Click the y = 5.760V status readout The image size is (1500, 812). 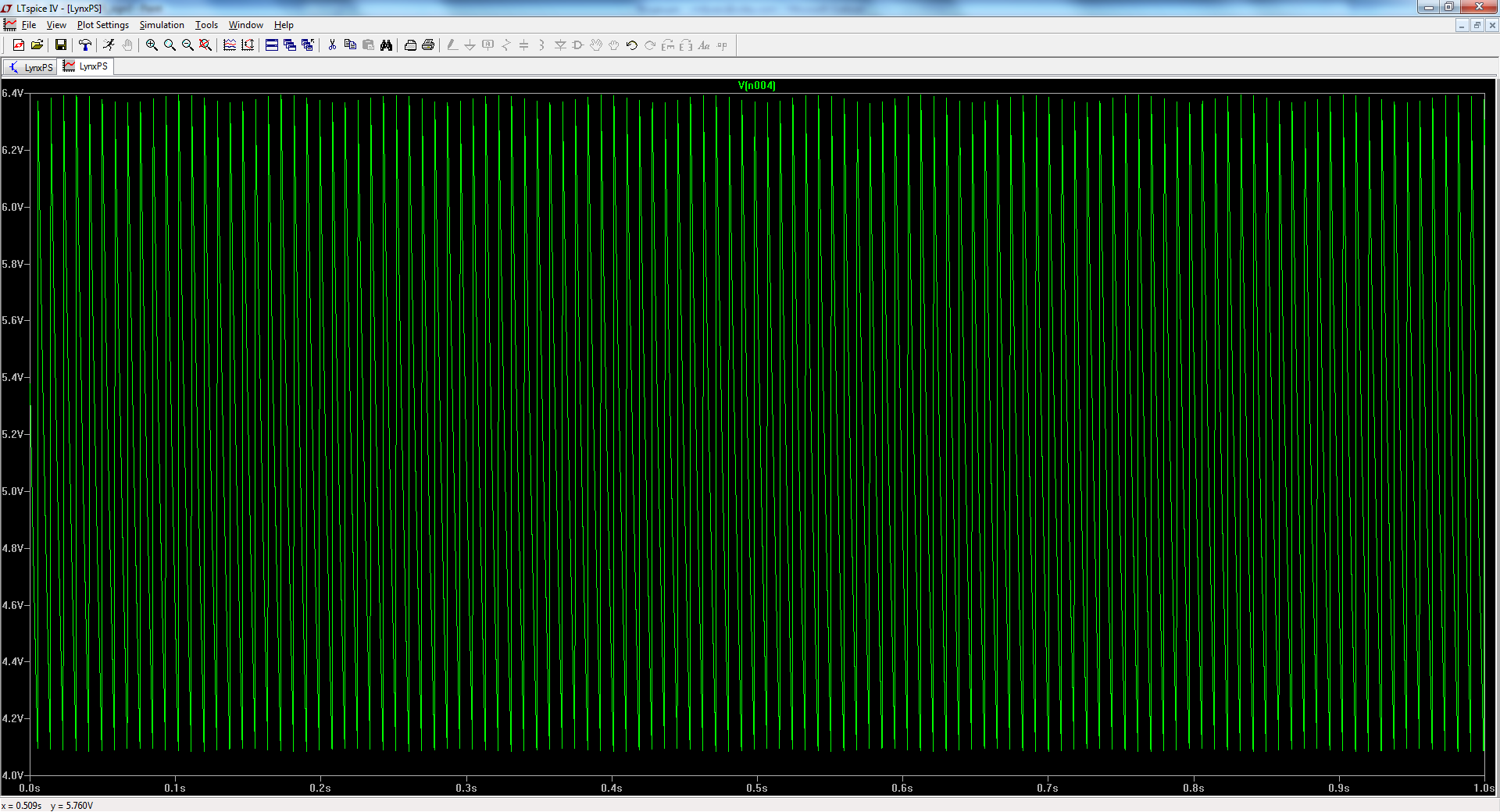click(72, 806)
